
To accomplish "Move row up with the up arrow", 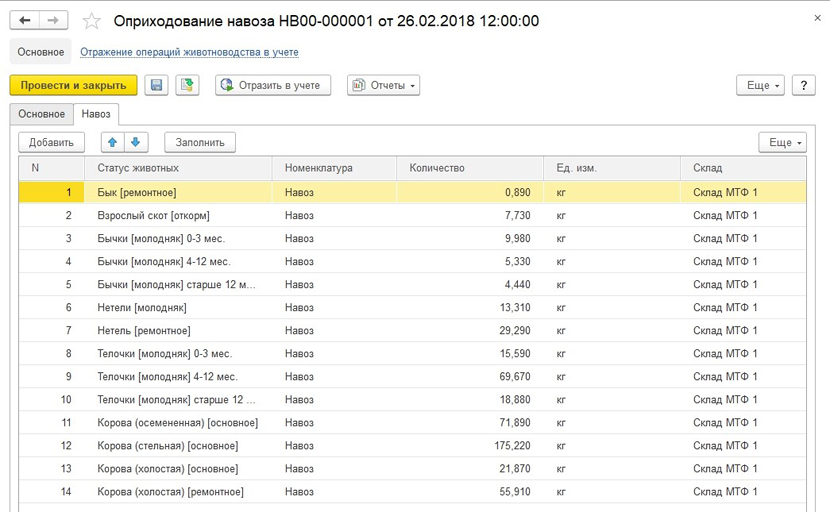I will pyautogui.click(x=113, y=143).
